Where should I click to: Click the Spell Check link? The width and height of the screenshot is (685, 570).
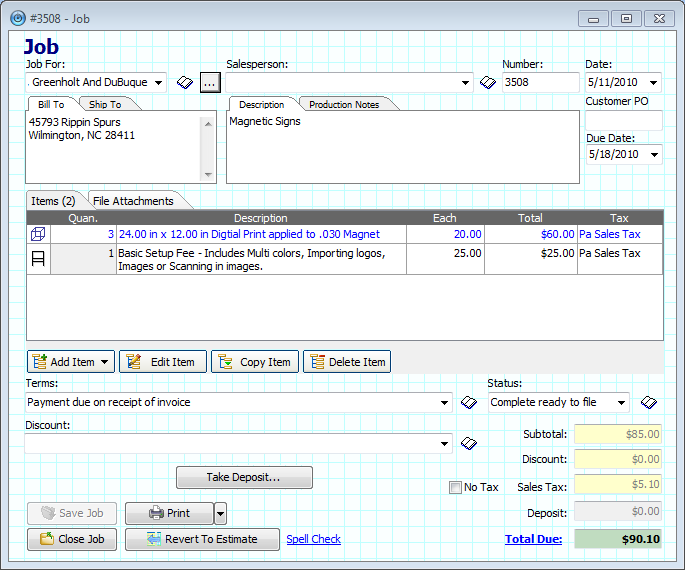313,539
